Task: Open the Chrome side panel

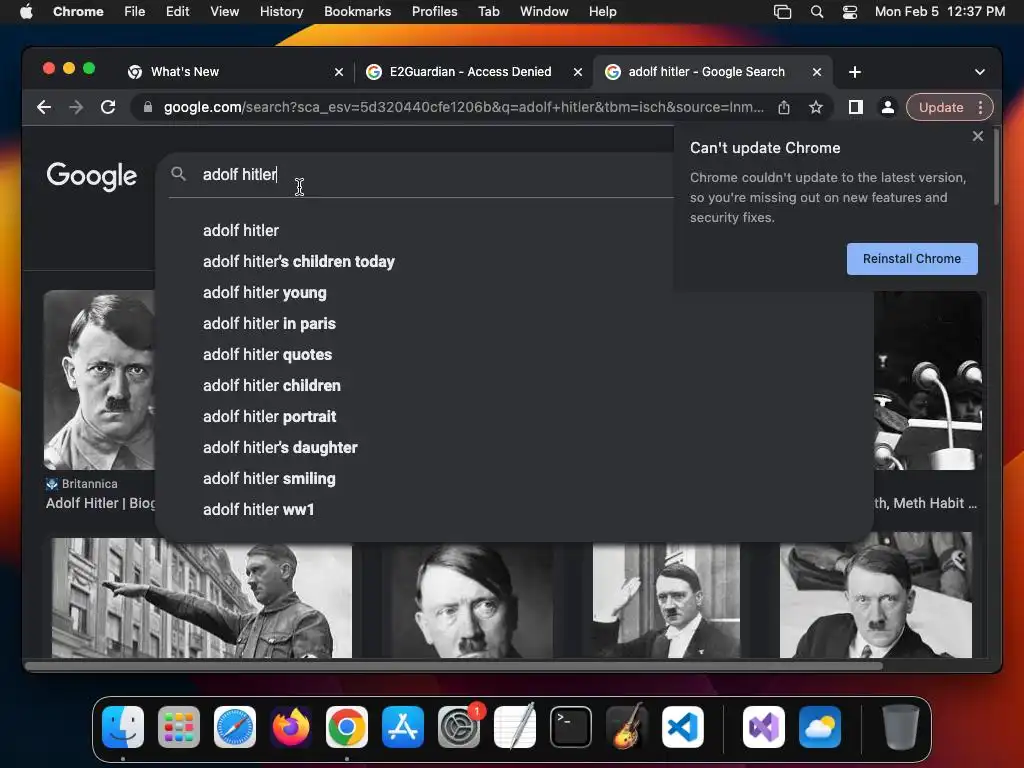Action: click(856, 107)
